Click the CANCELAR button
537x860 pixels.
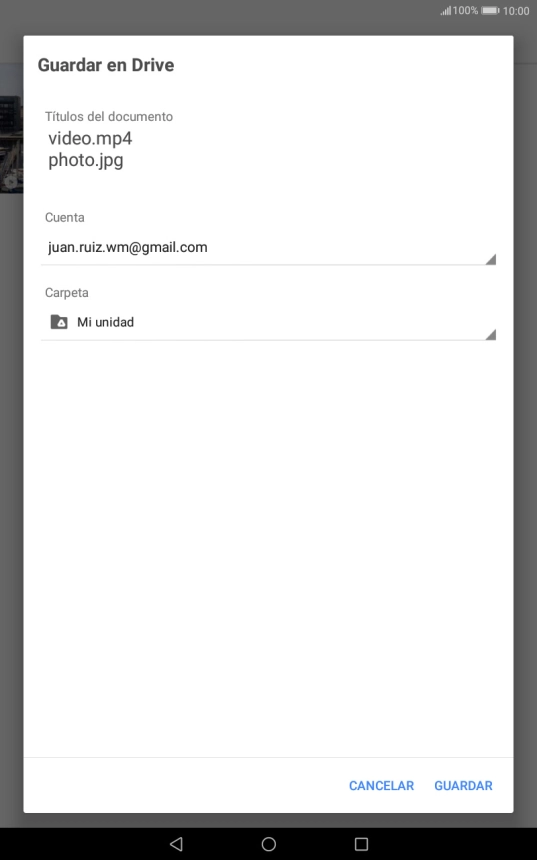coord(381,785)
